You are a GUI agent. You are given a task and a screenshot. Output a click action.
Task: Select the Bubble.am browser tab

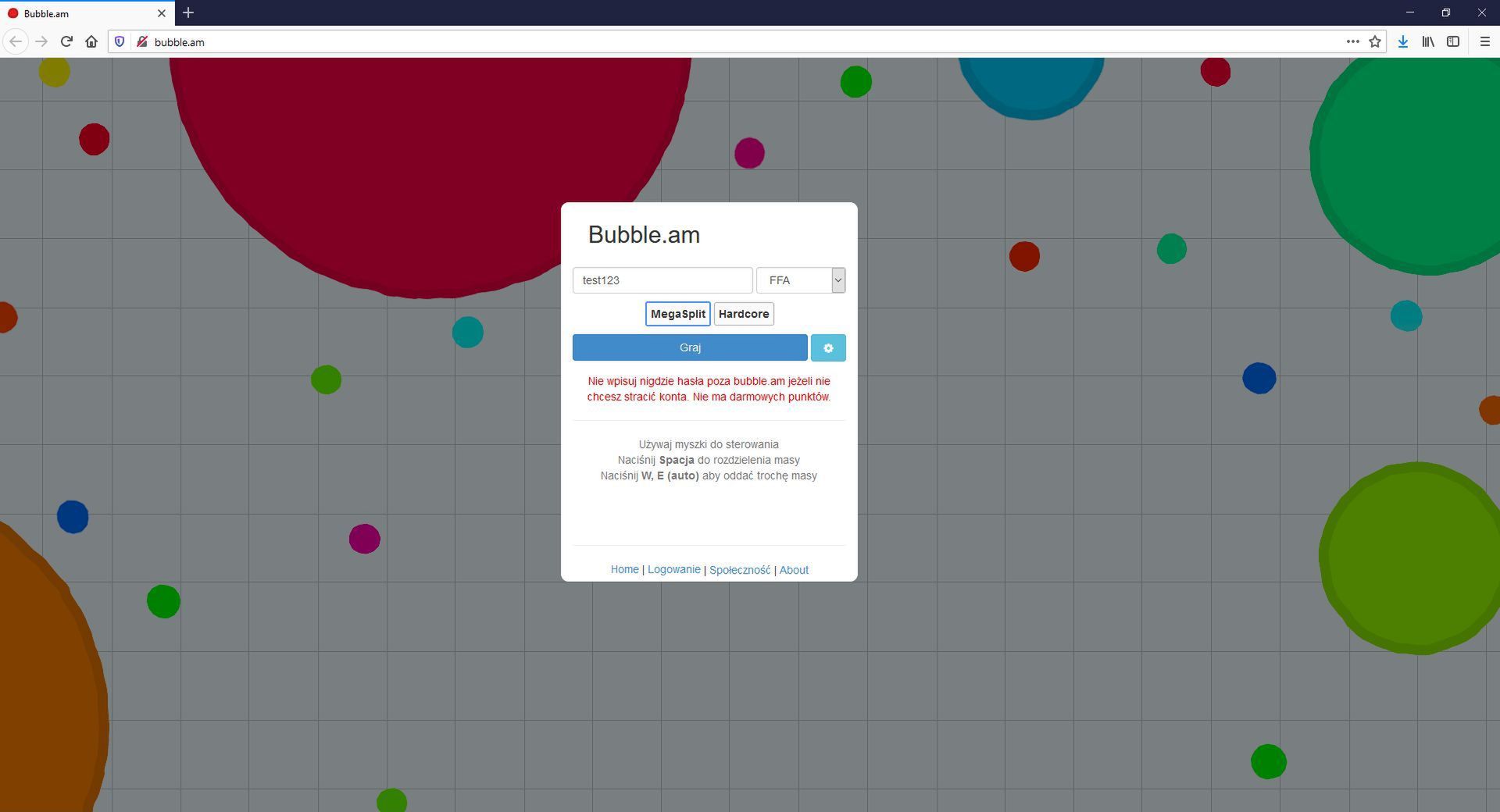[78, 13]
